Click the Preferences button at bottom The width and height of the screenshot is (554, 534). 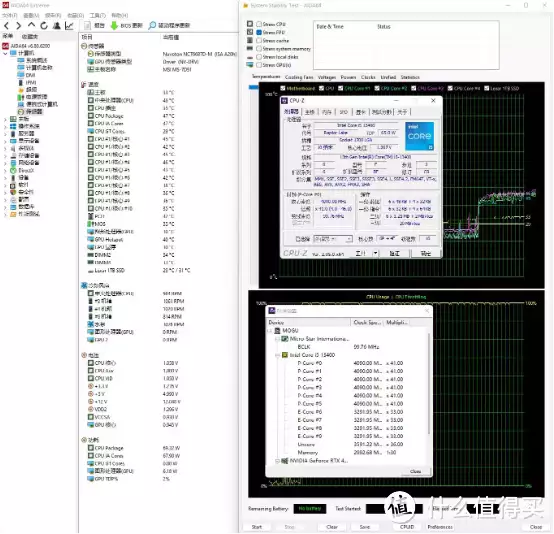point(440,527)
